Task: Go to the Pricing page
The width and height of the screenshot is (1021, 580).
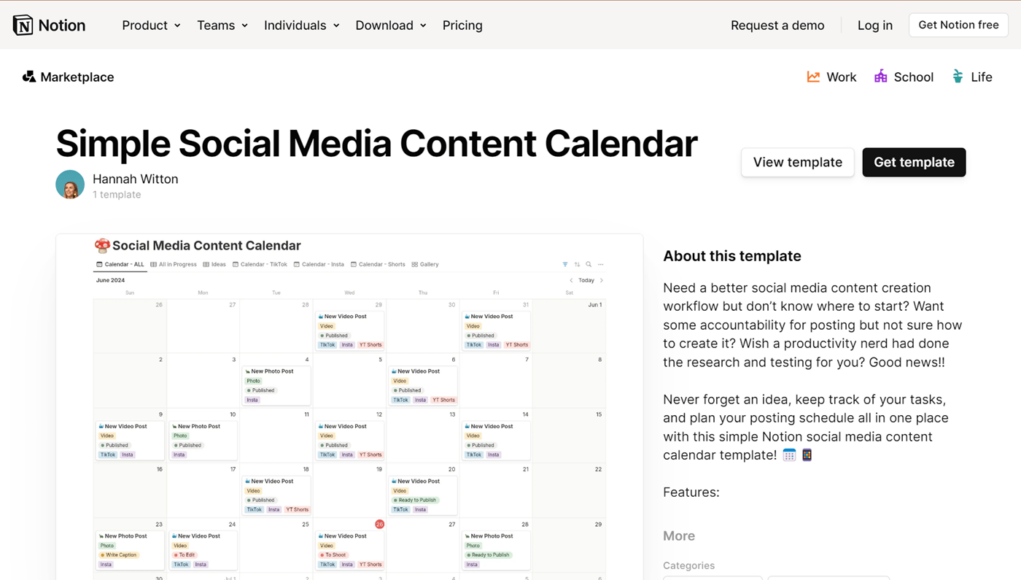Action: click(462, 25)
